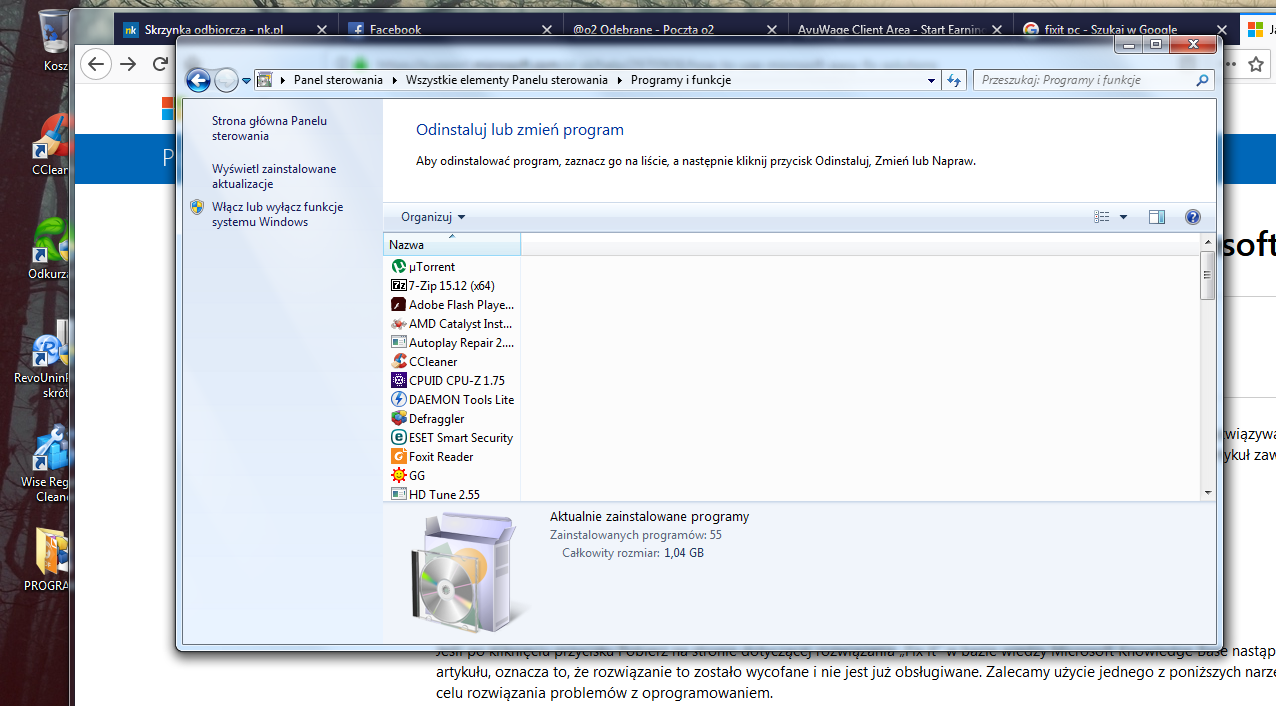Open the CCleaner desktop shortcut

(52, 146)
